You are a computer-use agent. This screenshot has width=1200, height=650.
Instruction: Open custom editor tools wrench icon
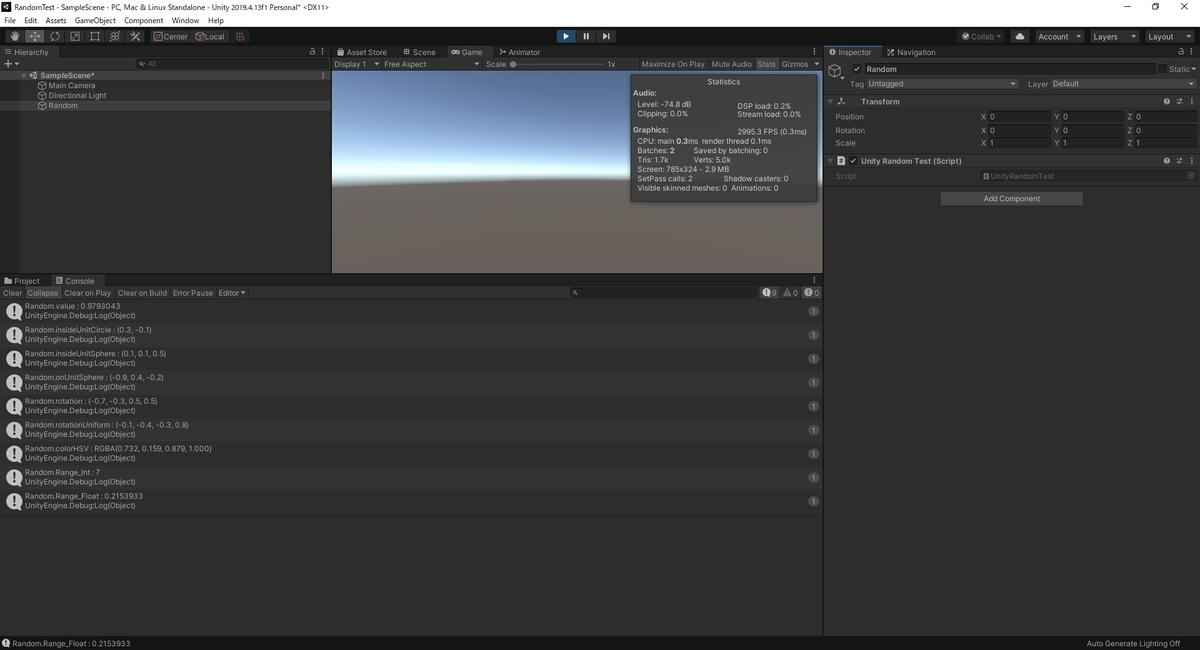click(x=135, y=37)
